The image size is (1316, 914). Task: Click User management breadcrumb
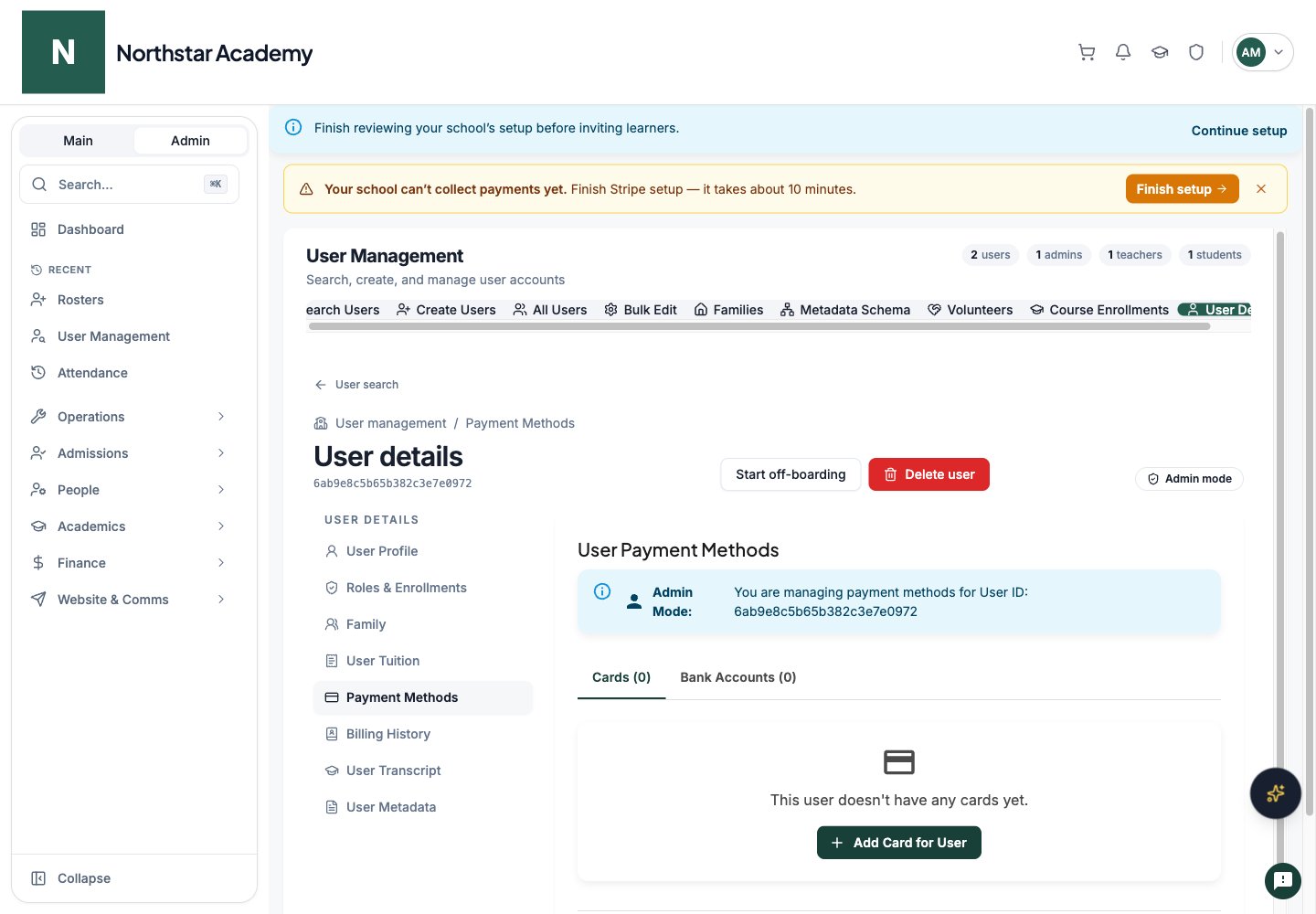click(390, 423)
